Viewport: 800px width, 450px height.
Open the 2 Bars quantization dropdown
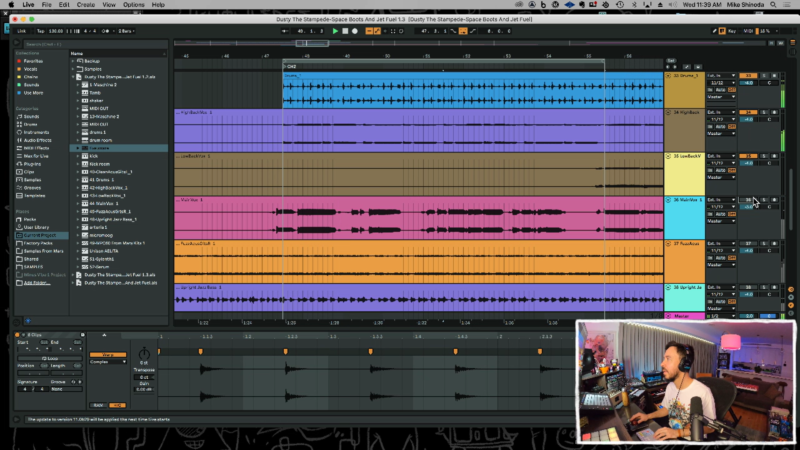(125, 31)
